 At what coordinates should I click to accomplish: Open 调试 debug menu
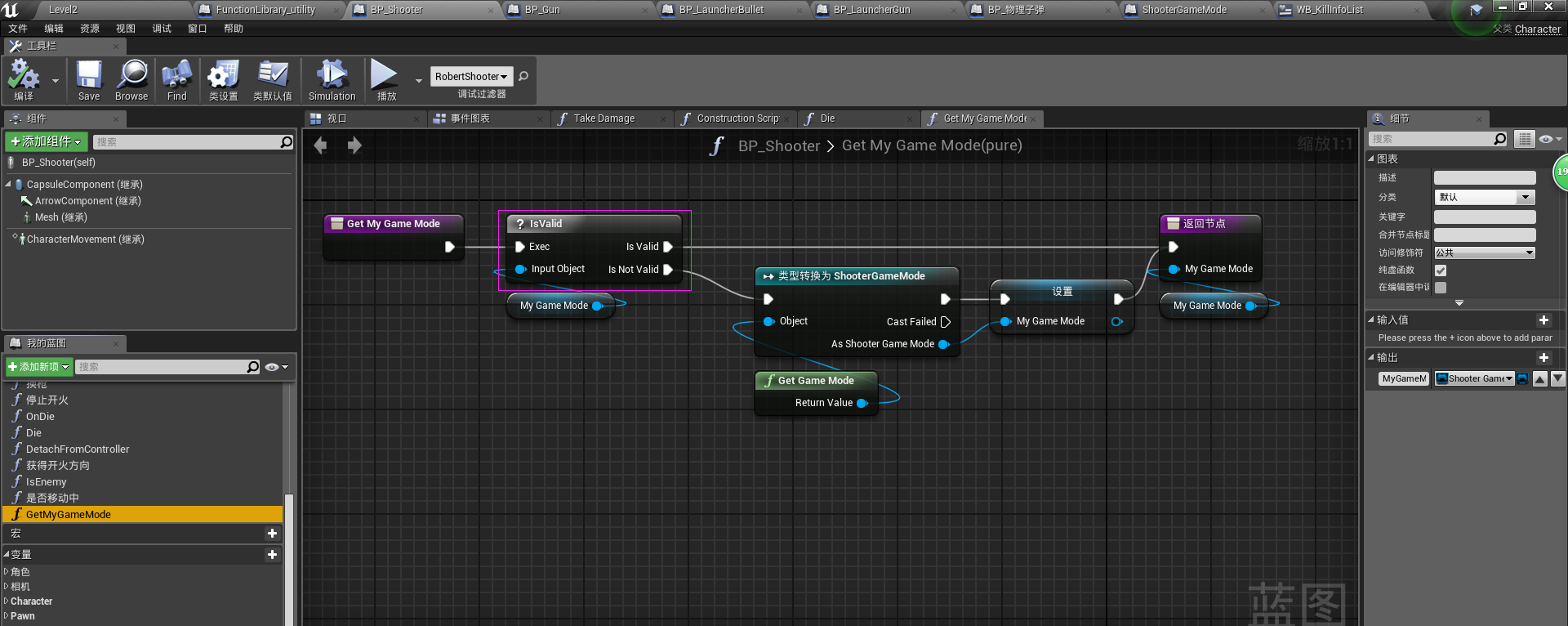tap(162, 29)
